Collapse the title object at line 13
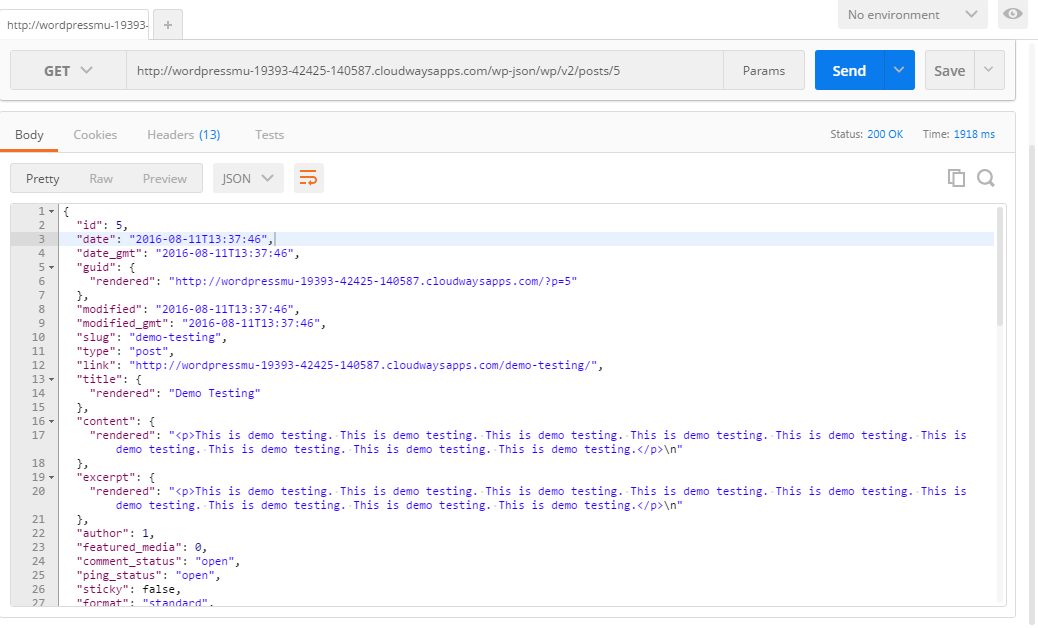This screenshot has height=628, width=1038. tap(52, 379)
